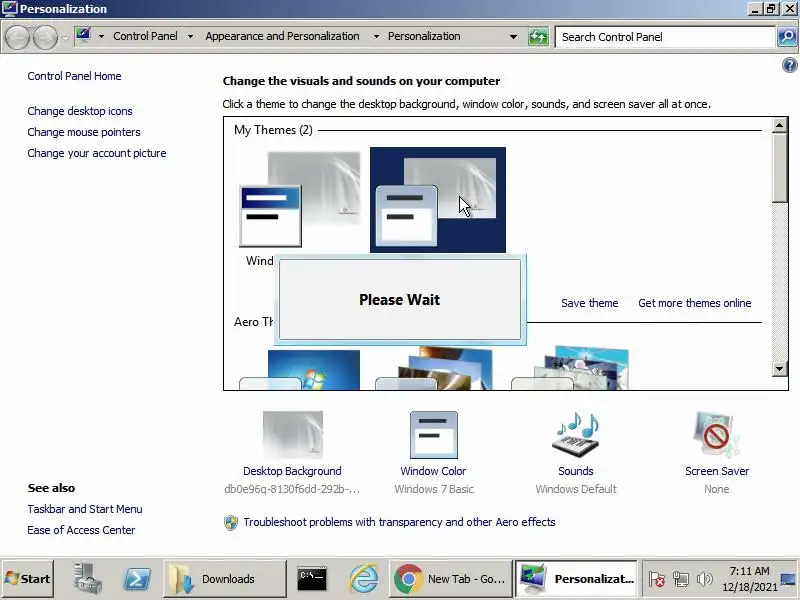The width and height of the screenshot is (800, 600).
Task: Open Change desktop icons link
Action: click(80, 111)
